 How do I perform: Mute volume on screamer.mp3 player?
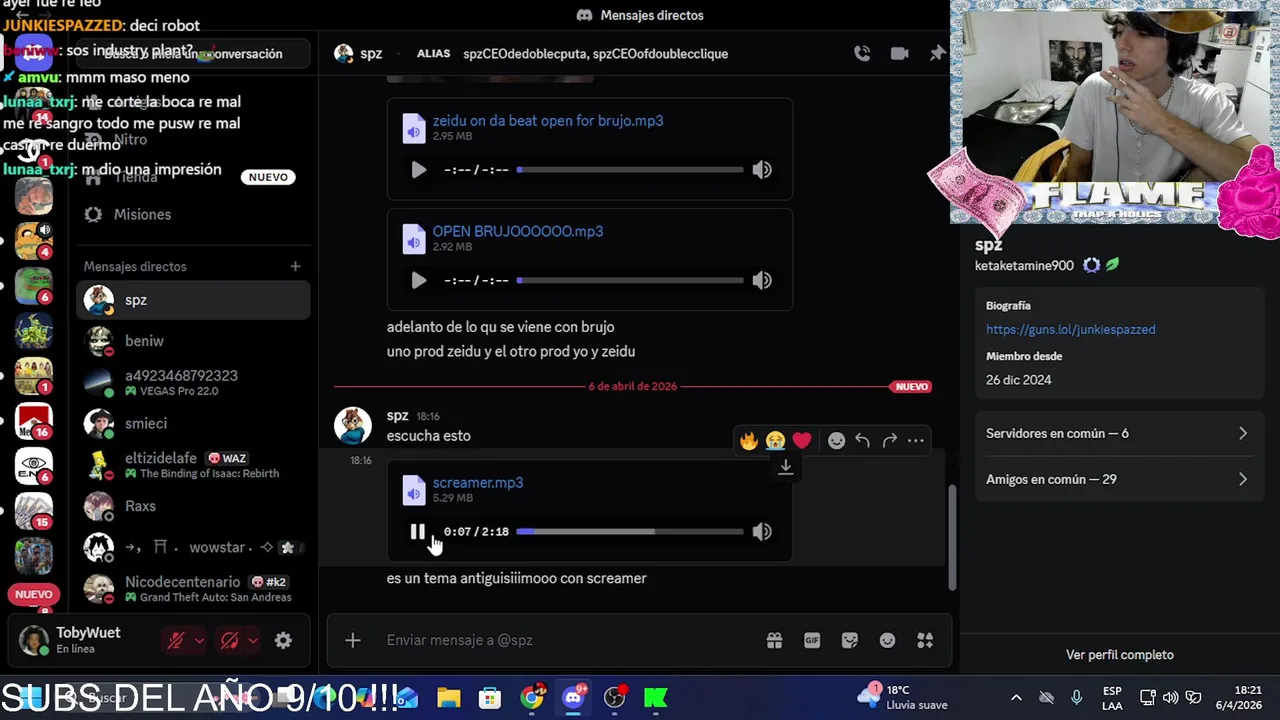click(762, 532)
